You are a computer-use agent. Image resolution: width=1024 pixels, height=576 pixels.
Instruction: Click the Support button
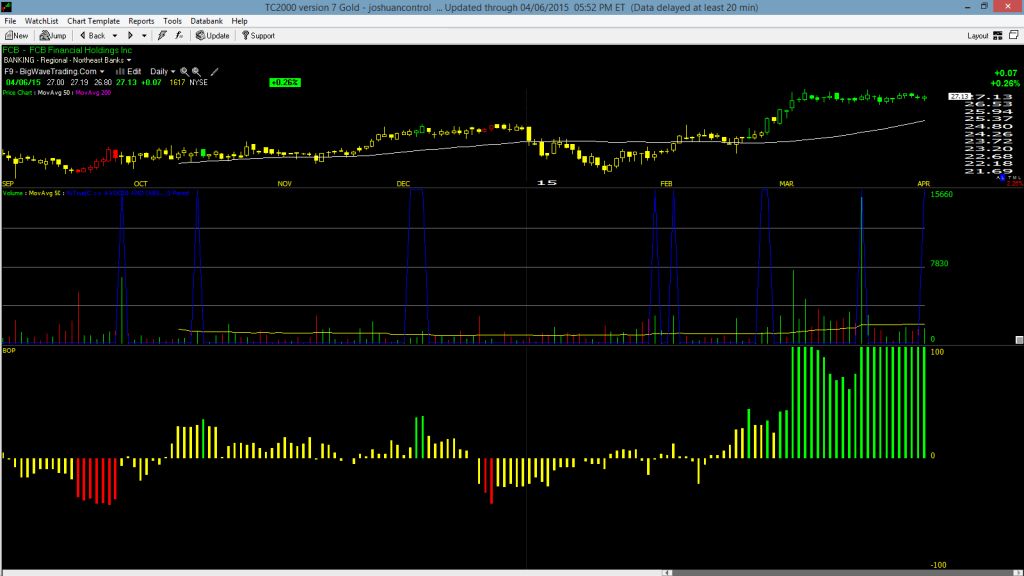click(258, 36)
